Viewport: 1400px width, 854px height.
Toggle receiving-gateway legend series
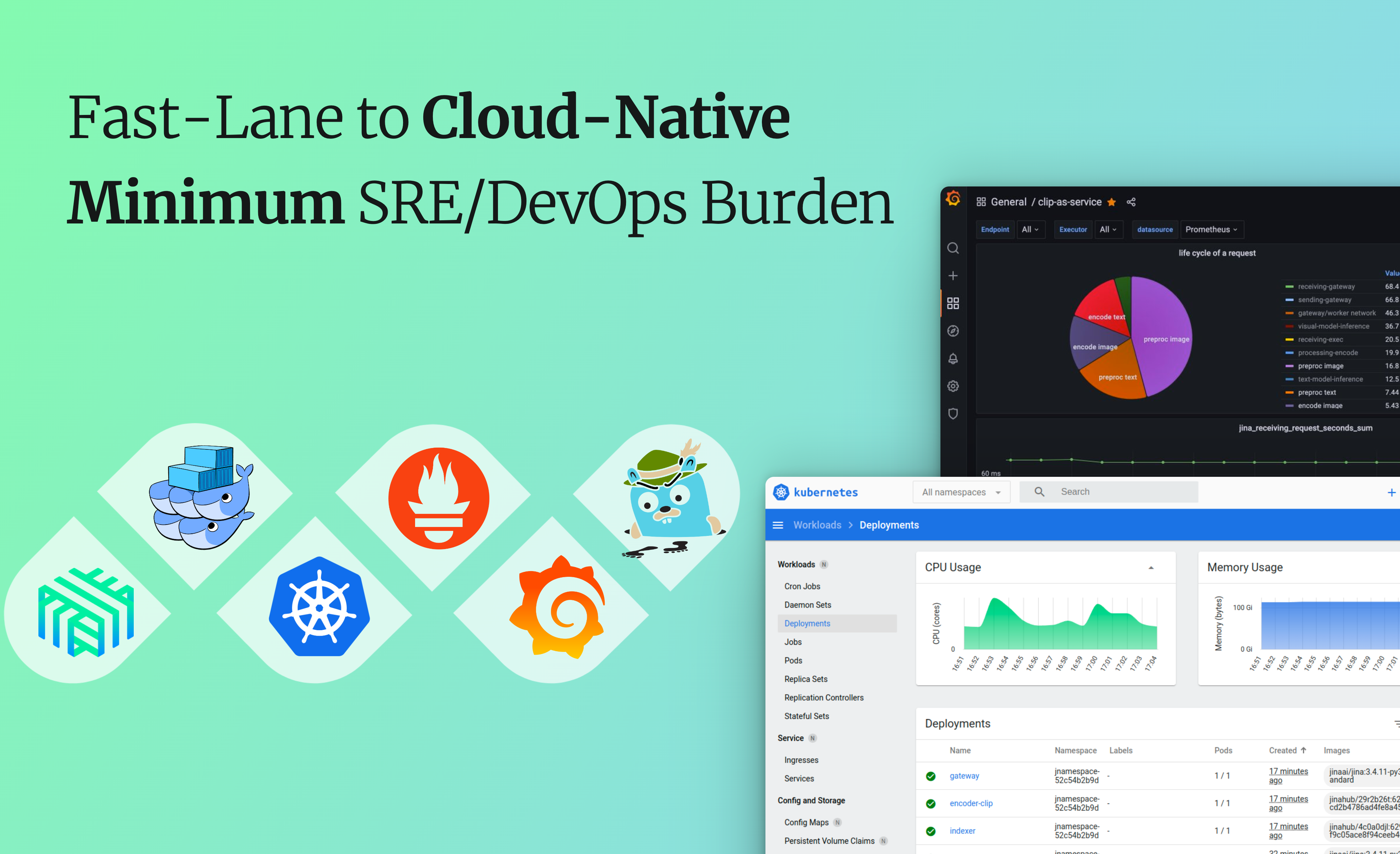click(x=1326, y=286)
